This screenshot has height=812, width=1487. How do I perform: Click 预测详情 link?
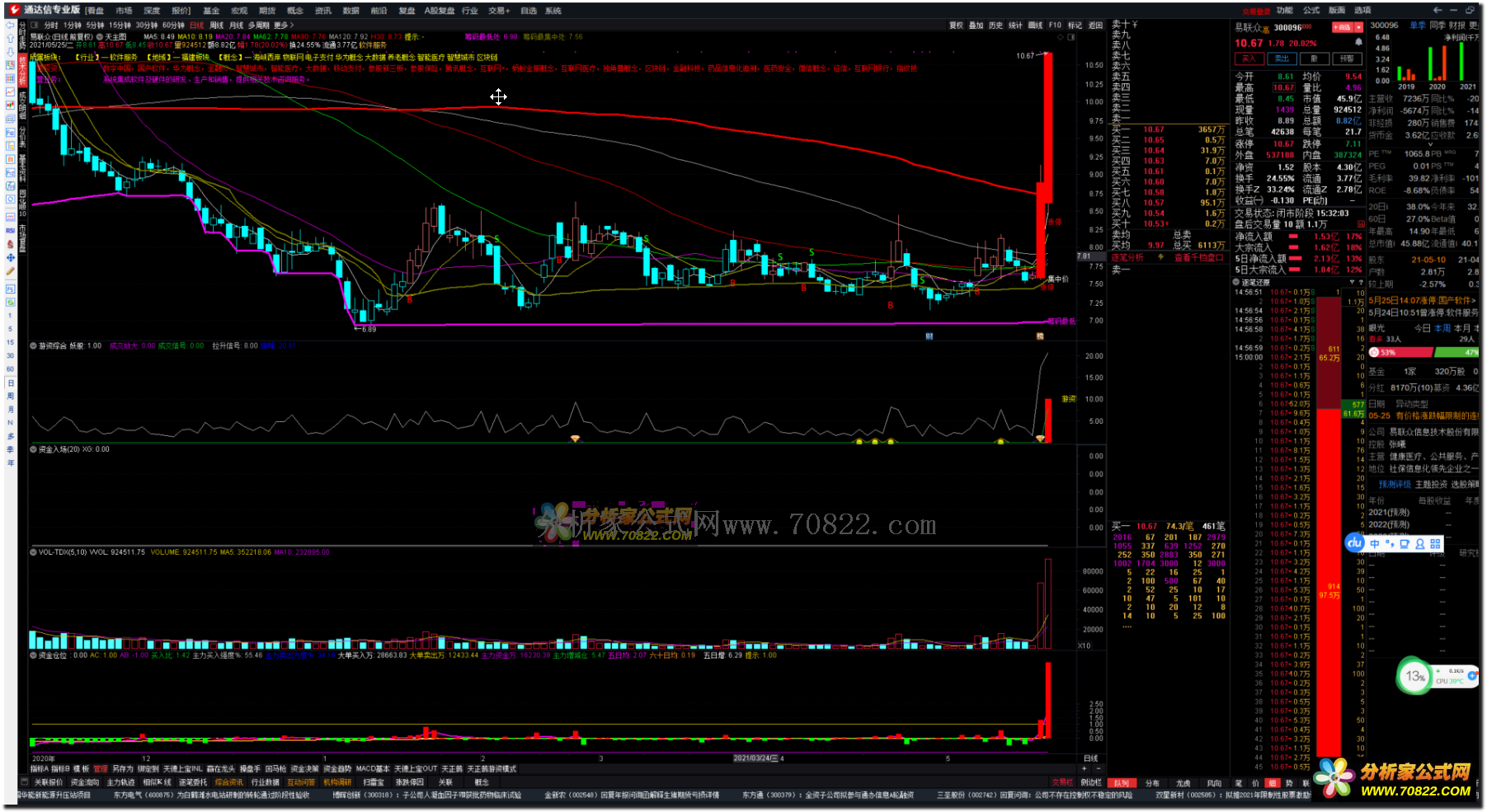coord(1395,485)
